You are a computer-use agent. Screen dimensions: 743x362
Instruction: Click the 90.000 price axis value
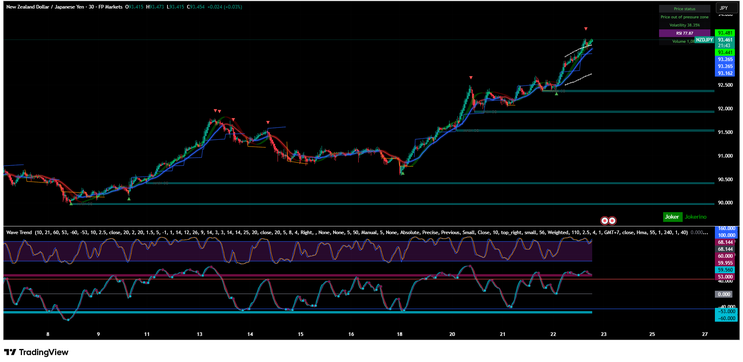tap(725, 203)
